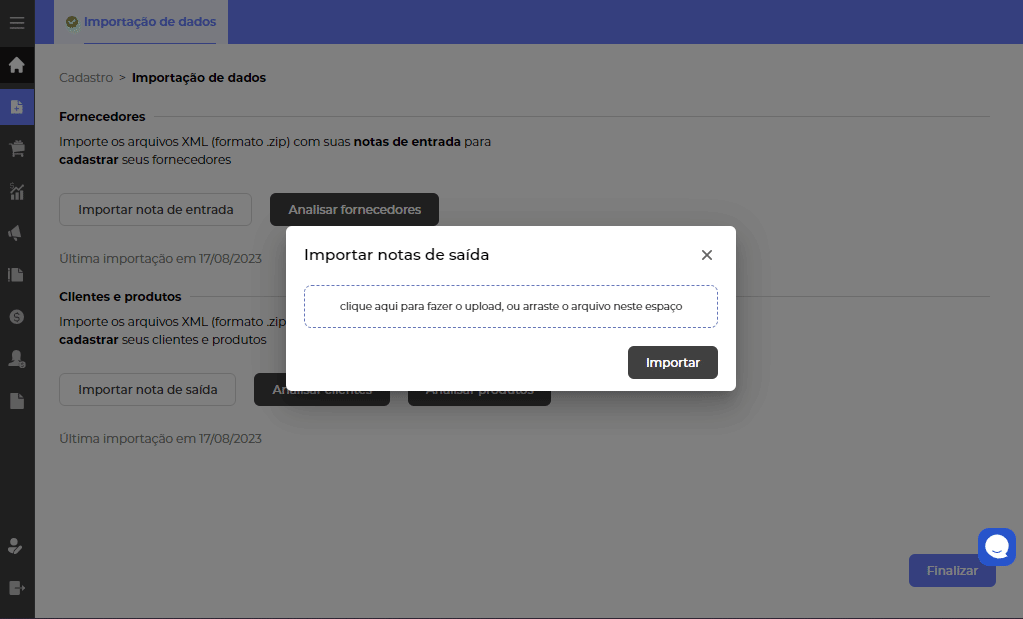Select the highlighted document import sidebar icon

17,107
